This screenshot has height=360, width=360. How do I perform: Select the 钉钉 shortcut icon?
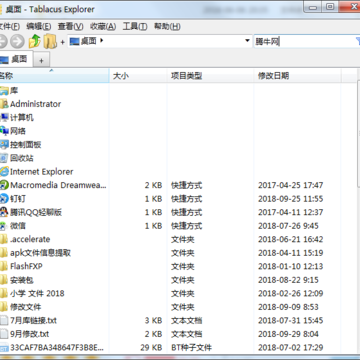pos(4,199)
